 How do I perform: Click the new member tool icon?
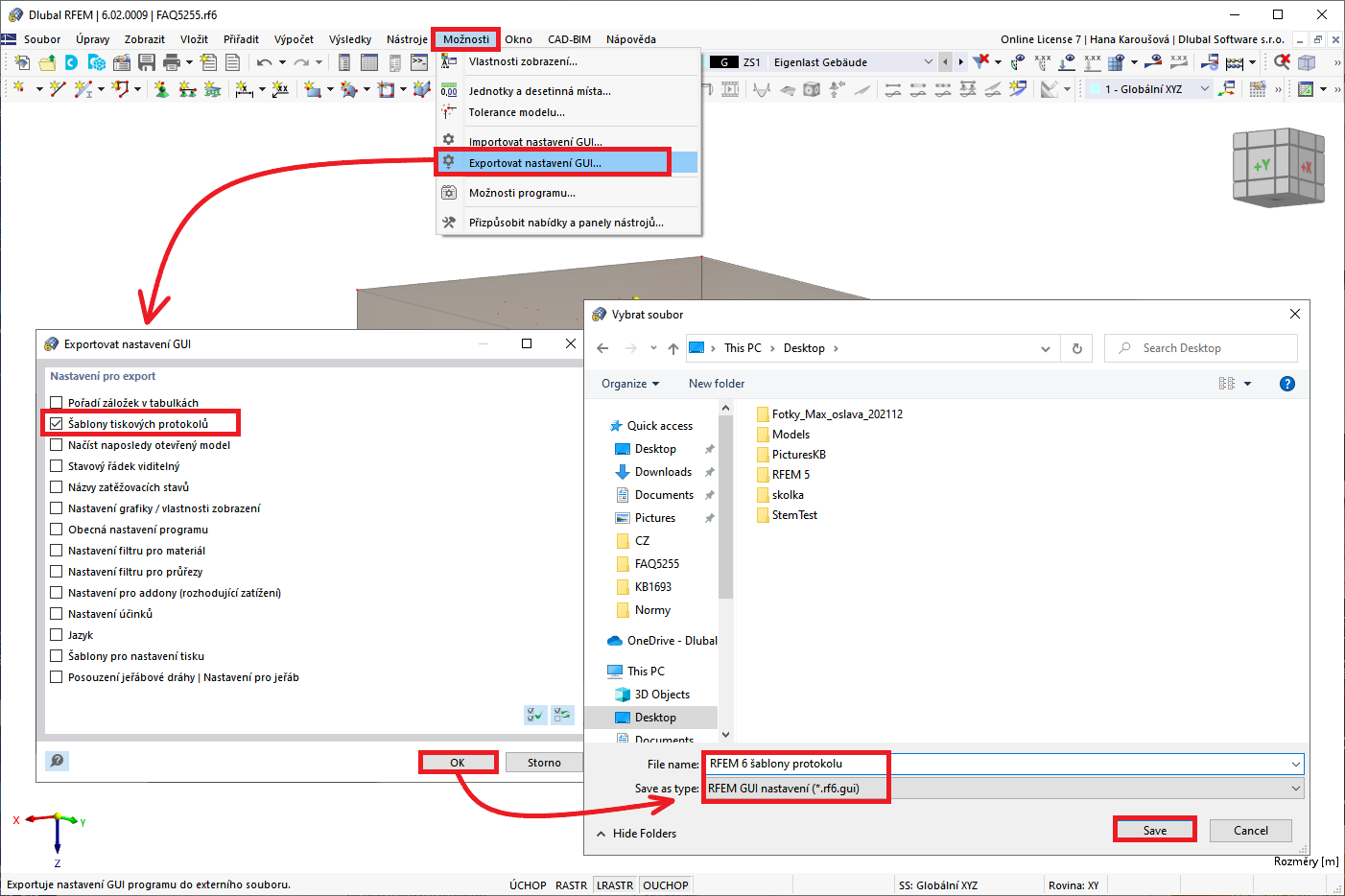(83, 89)
